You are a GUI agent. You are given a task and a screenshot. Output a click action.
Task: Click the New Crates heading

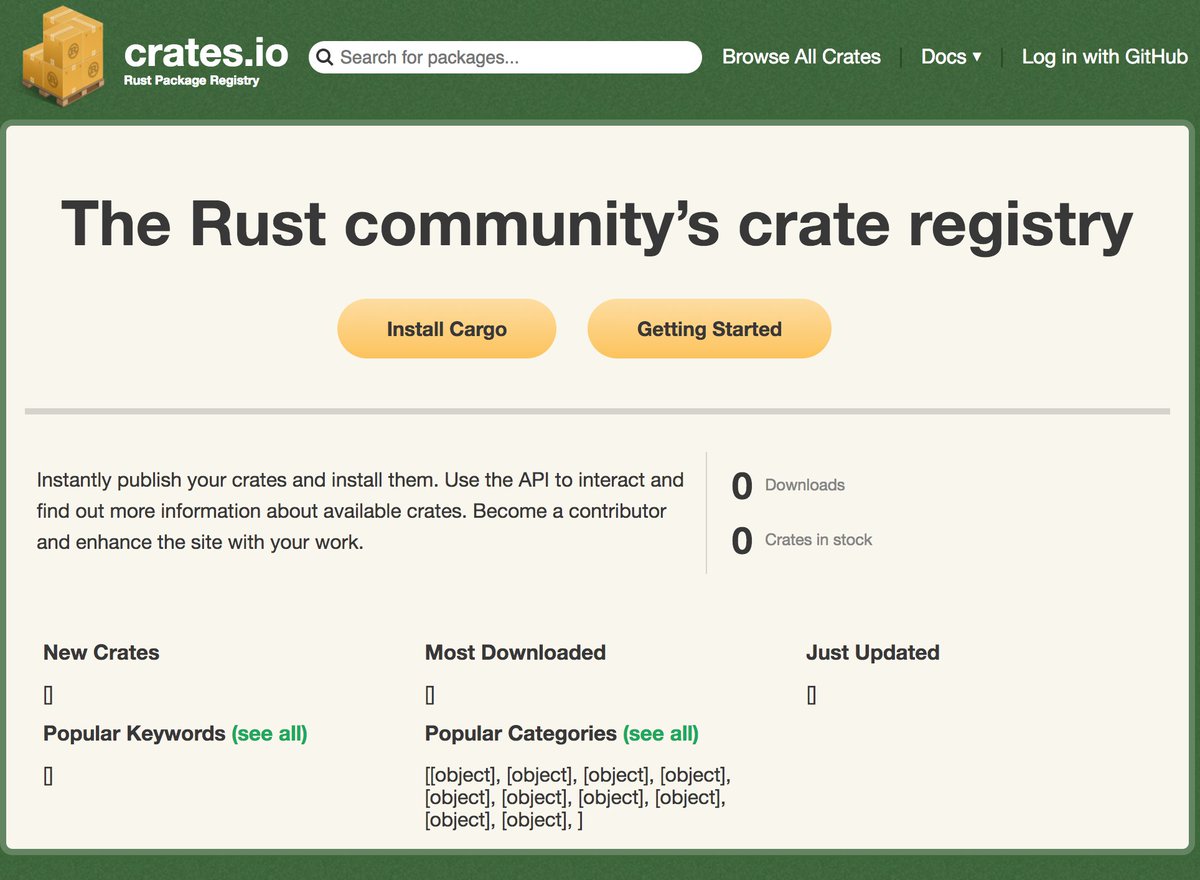pyautogui.click(x=101, y=653)
